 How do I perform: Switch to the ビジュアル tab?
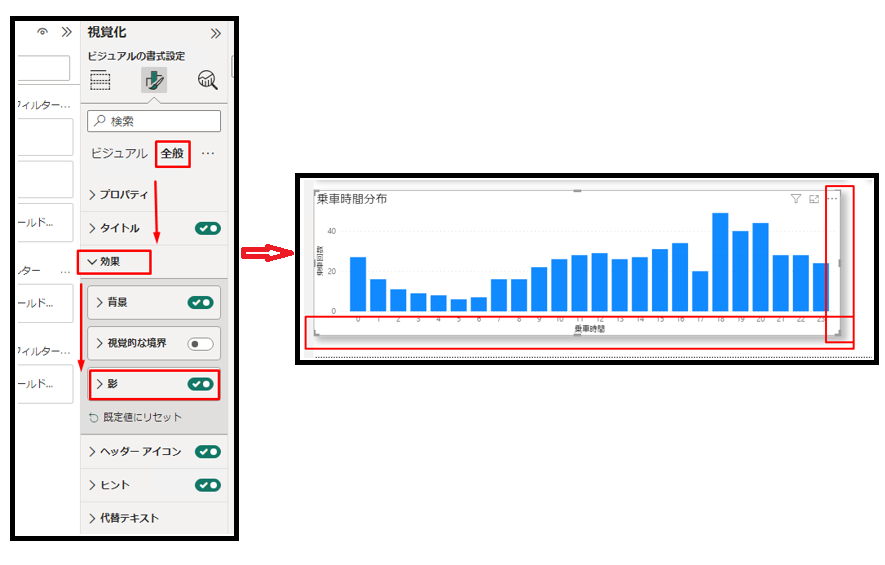119,154
